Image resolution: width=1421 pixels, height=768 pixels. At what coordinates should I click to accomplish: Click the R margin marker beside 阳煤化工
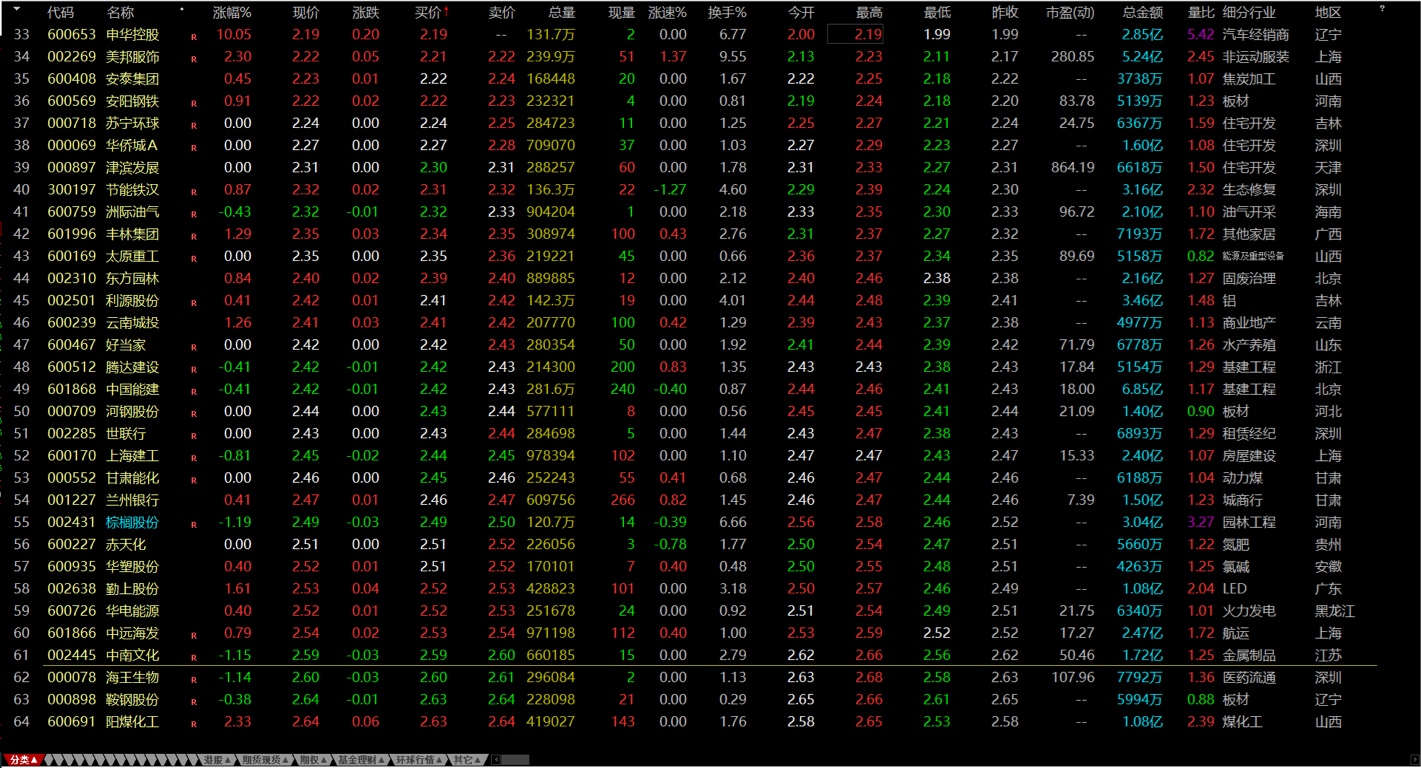(194, 722)
